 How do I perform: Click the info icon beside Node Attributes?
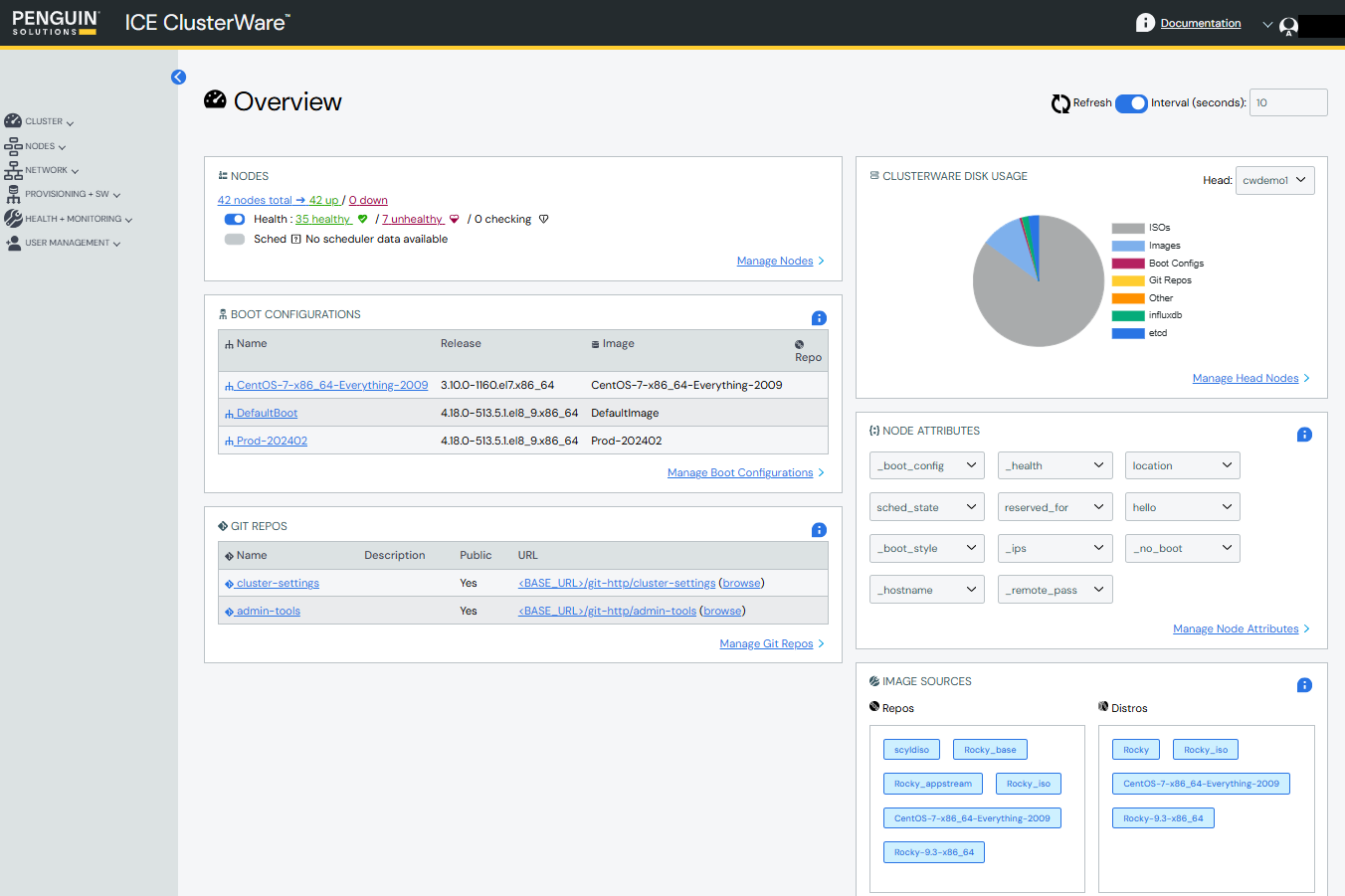tap(1304, 435)
